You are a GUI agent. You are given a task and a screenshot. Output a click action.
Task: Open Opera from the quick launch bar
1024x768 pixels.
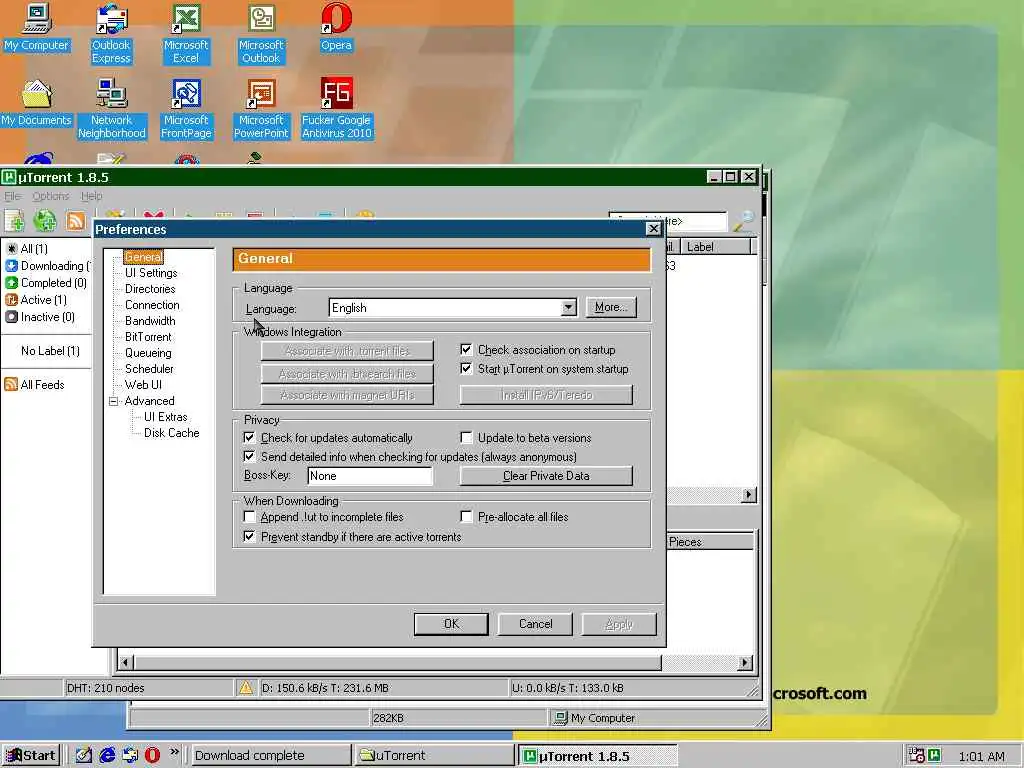(x=152, y=756)
